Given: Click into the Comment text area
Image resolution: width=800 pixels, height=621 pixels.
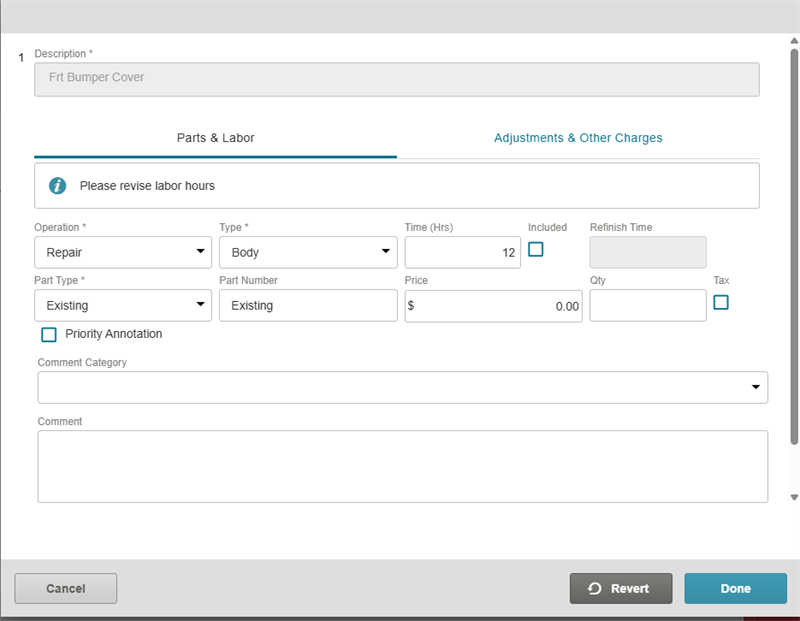Looking at the screenshot, I should click(402, 466).
